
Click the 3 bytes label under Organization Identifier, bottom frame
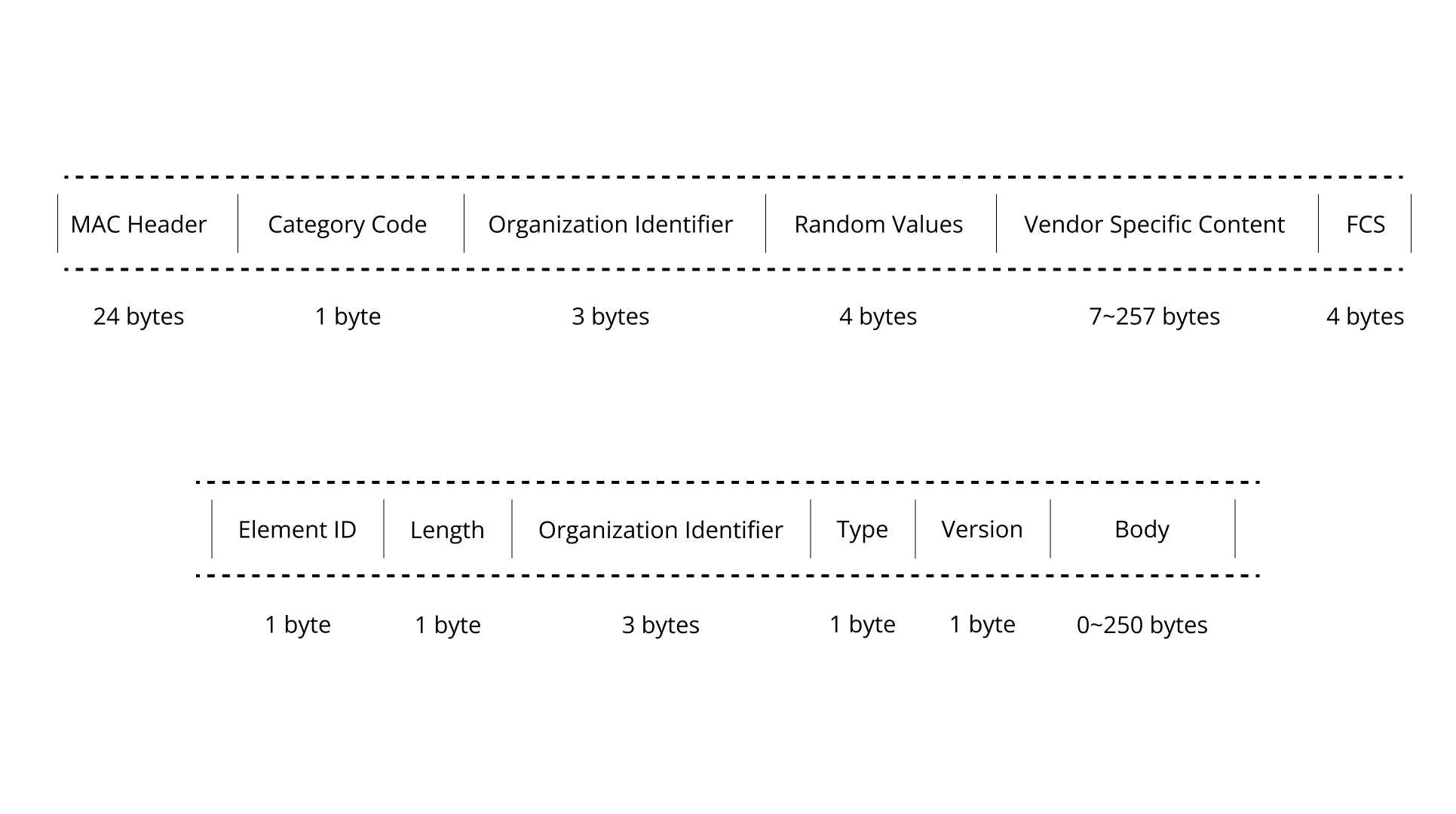click(x=661, y=625)
